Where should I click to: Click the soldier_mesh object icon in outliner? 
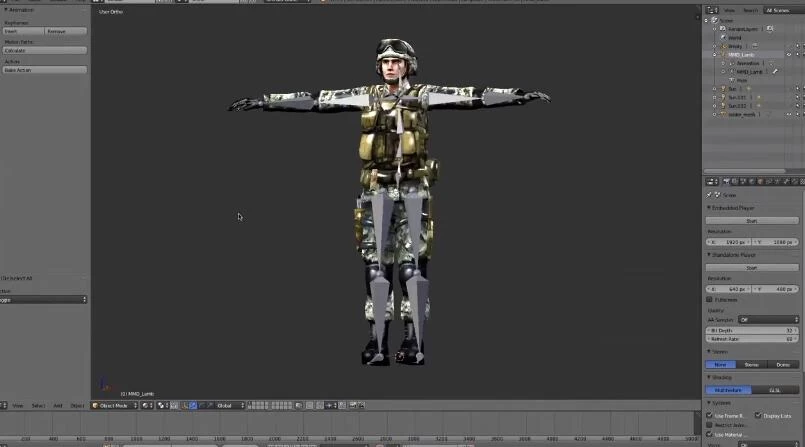722,114
